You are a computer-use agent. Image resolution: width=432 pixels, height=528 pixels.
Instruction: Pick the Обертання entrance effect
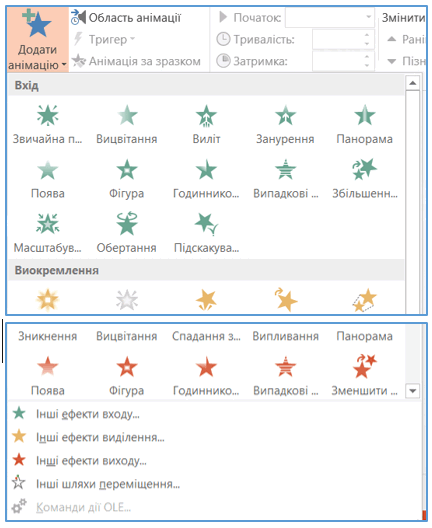(x=127, y=232)
